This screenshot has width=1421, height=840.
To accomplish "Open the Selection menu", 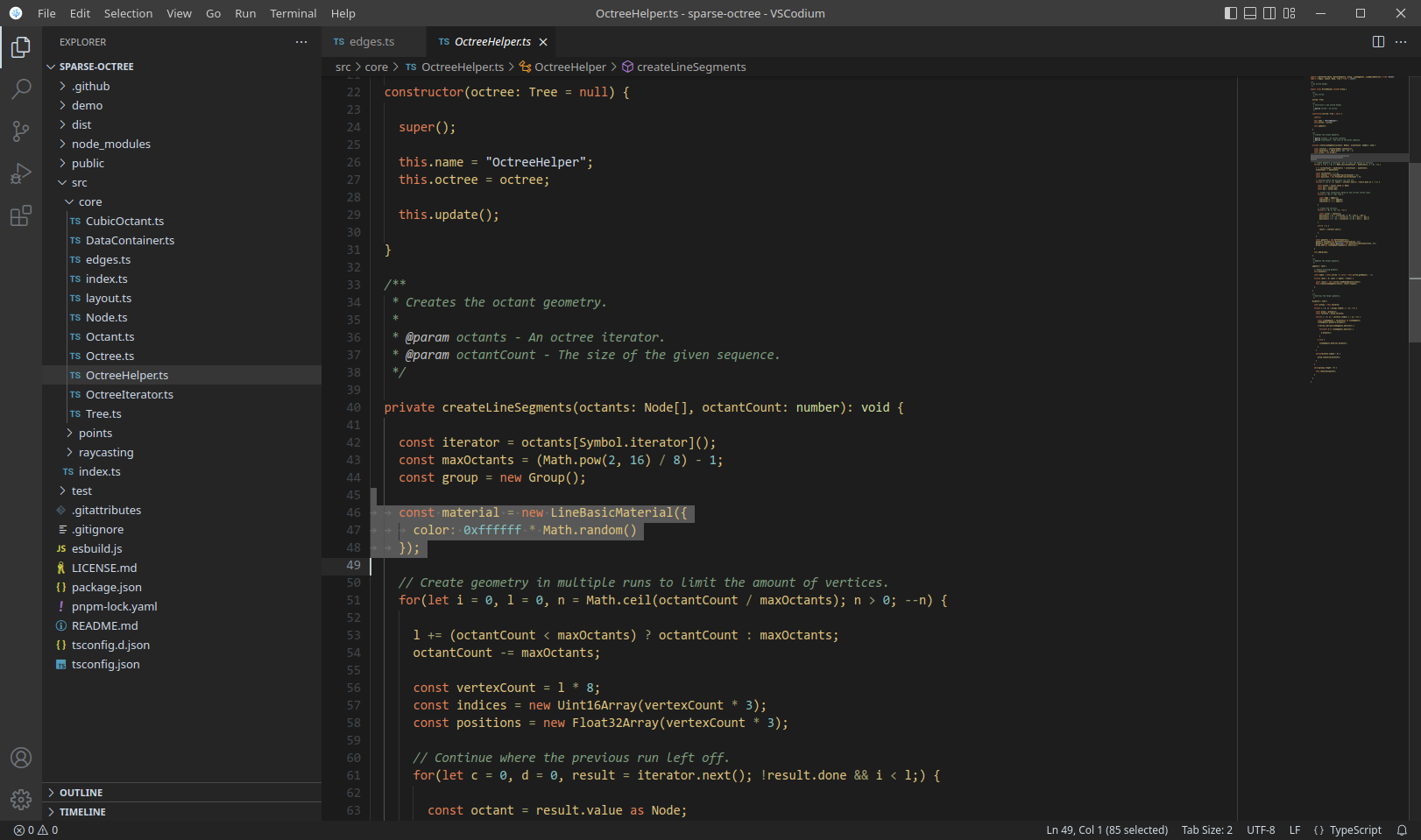I will point(128,13).
